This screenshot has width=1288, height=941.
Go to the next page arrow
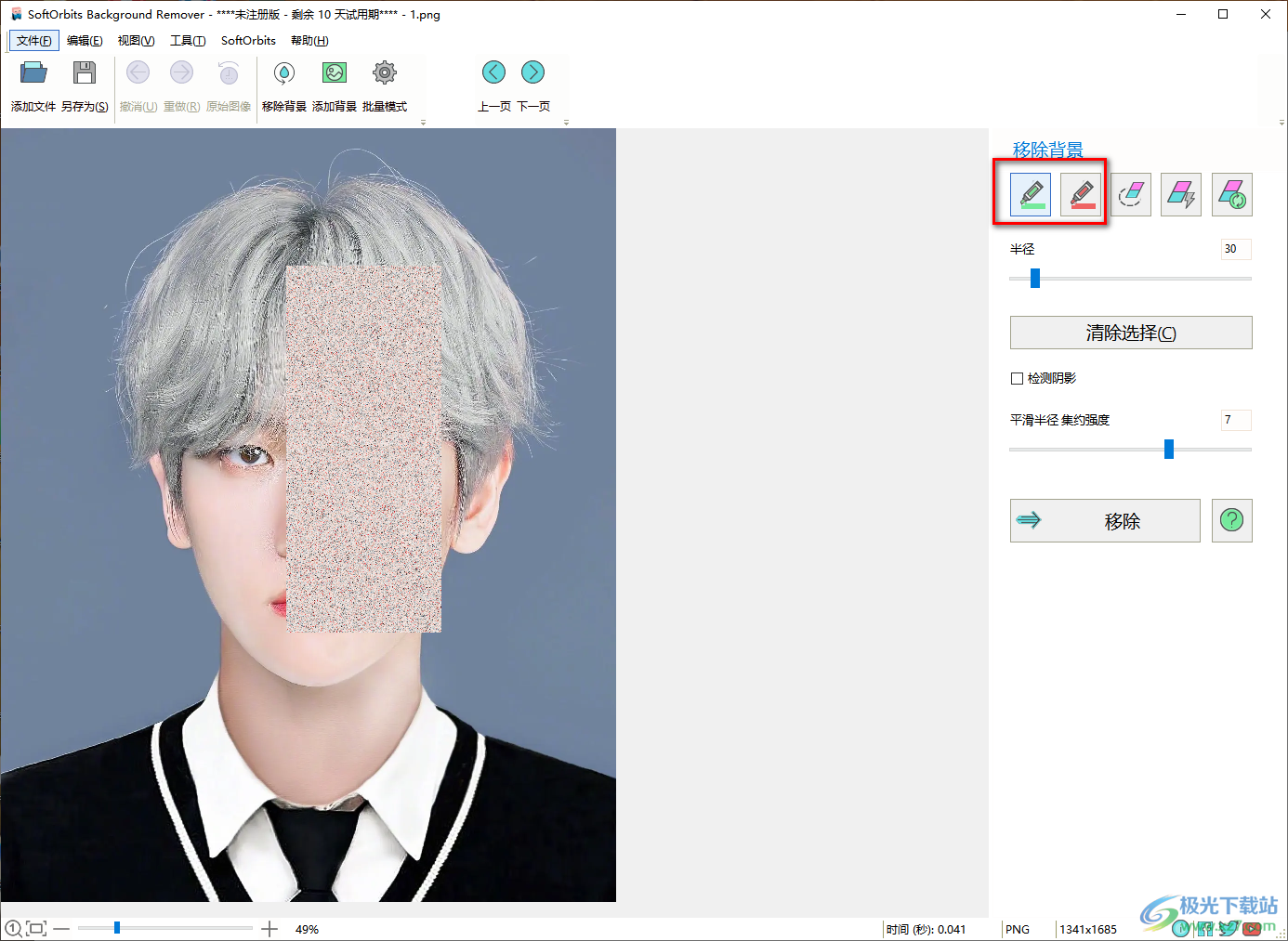tap(533, 72)
